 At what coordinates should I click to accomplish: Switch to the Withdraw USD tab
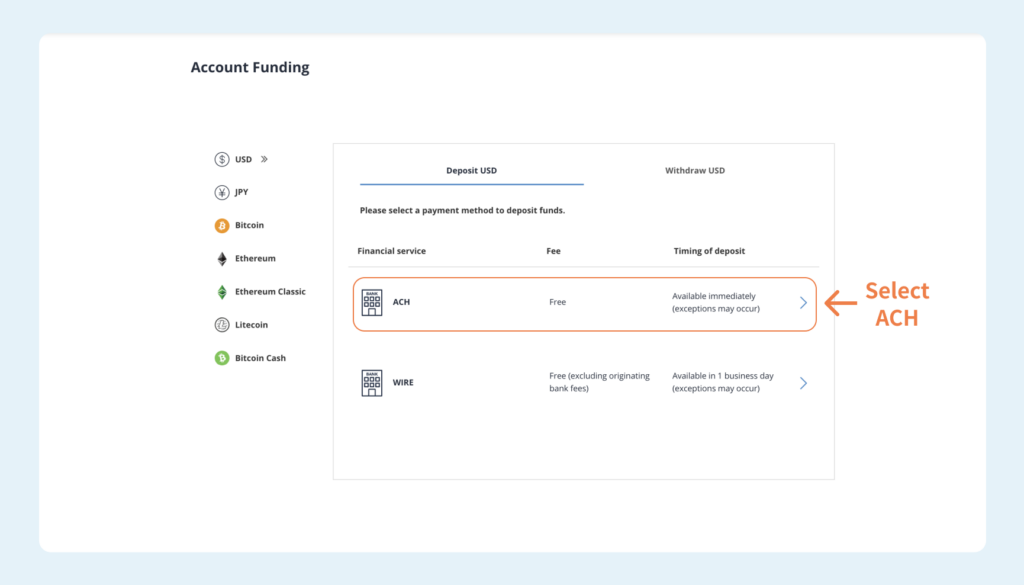(x=695, y=170)
